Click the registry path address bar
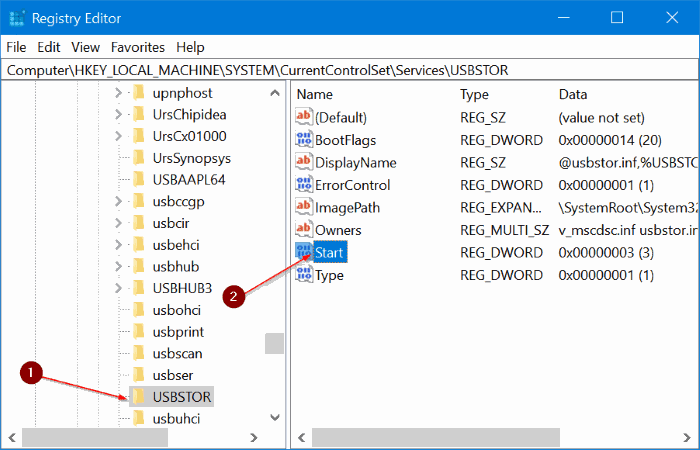This screenshot has height=450, width=700. click(350, 70)
